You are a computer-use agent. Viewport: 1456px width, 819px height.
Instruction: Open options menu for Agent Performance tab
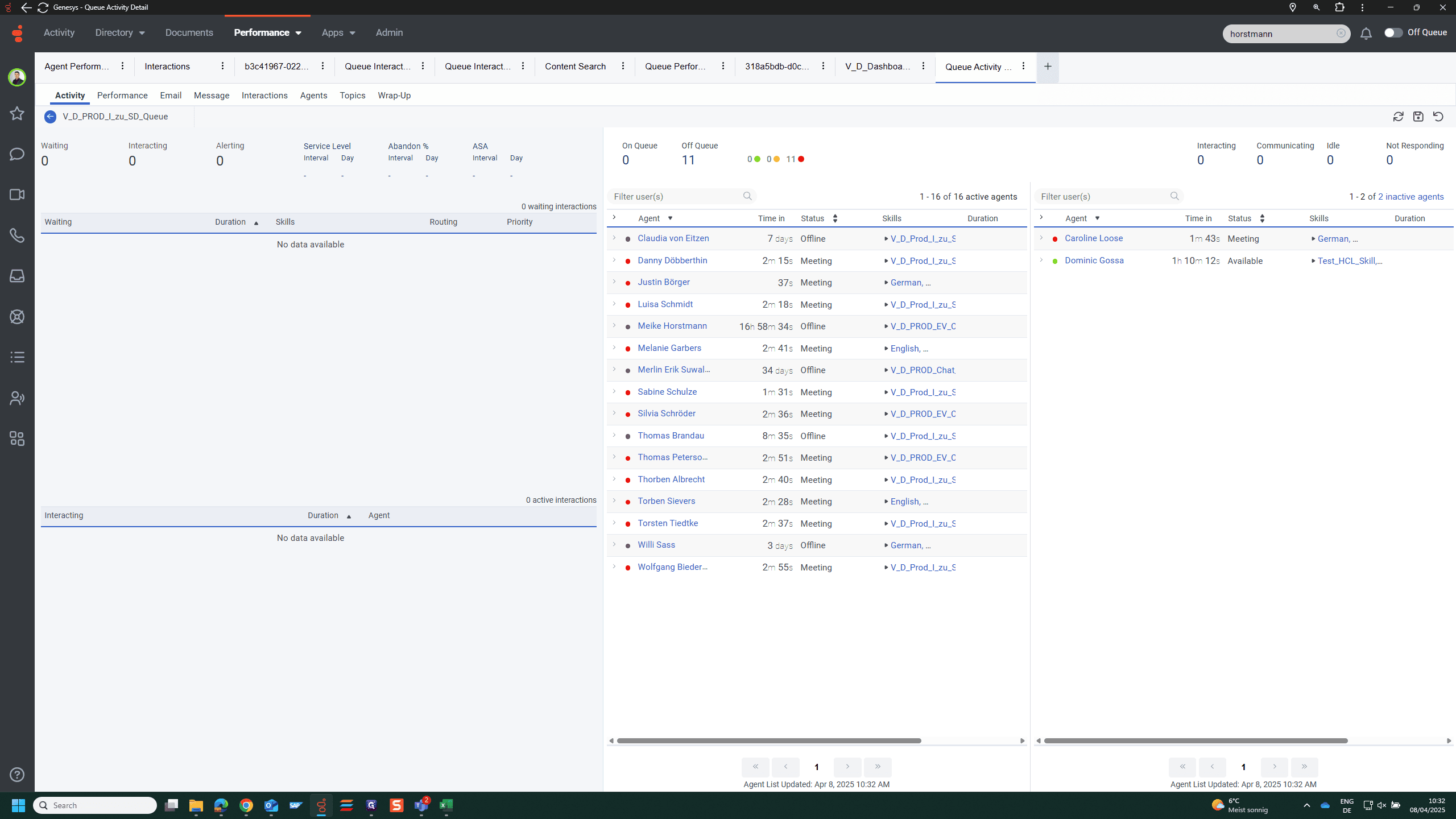(x=122, y=66)
